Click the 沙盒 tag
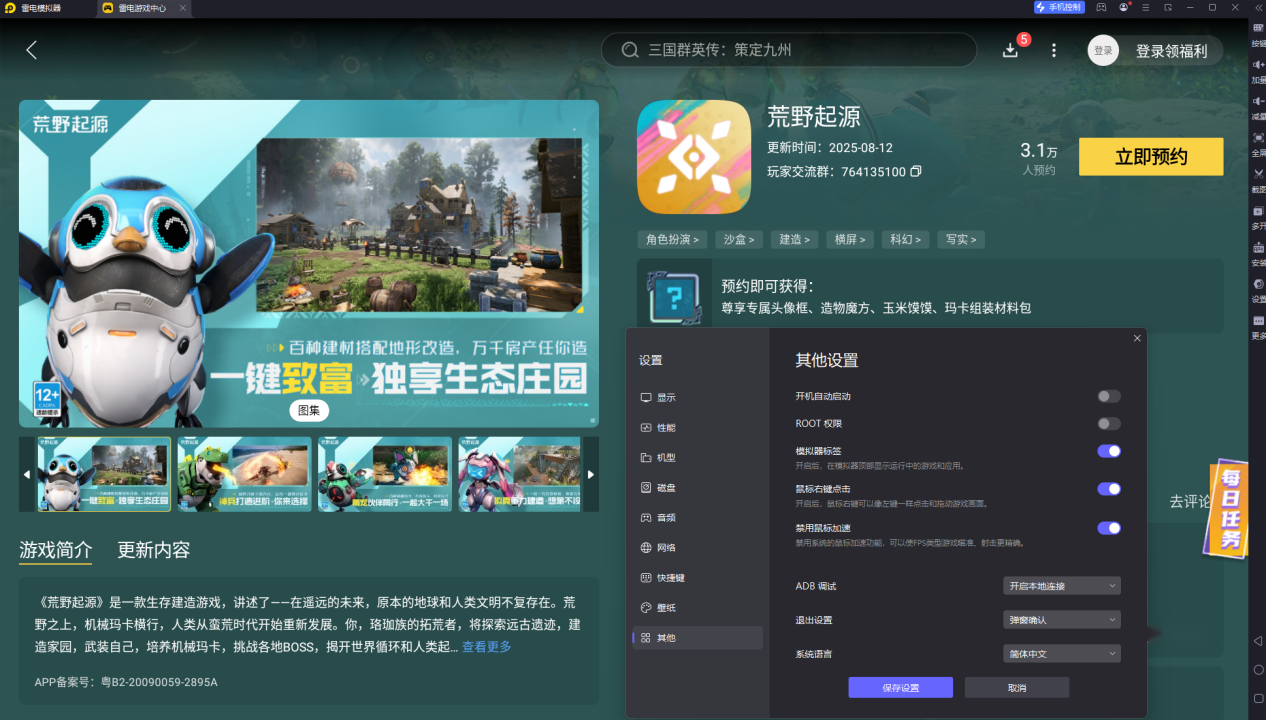The width and height of the screenshot is (1266, 720). click(739, 239)
